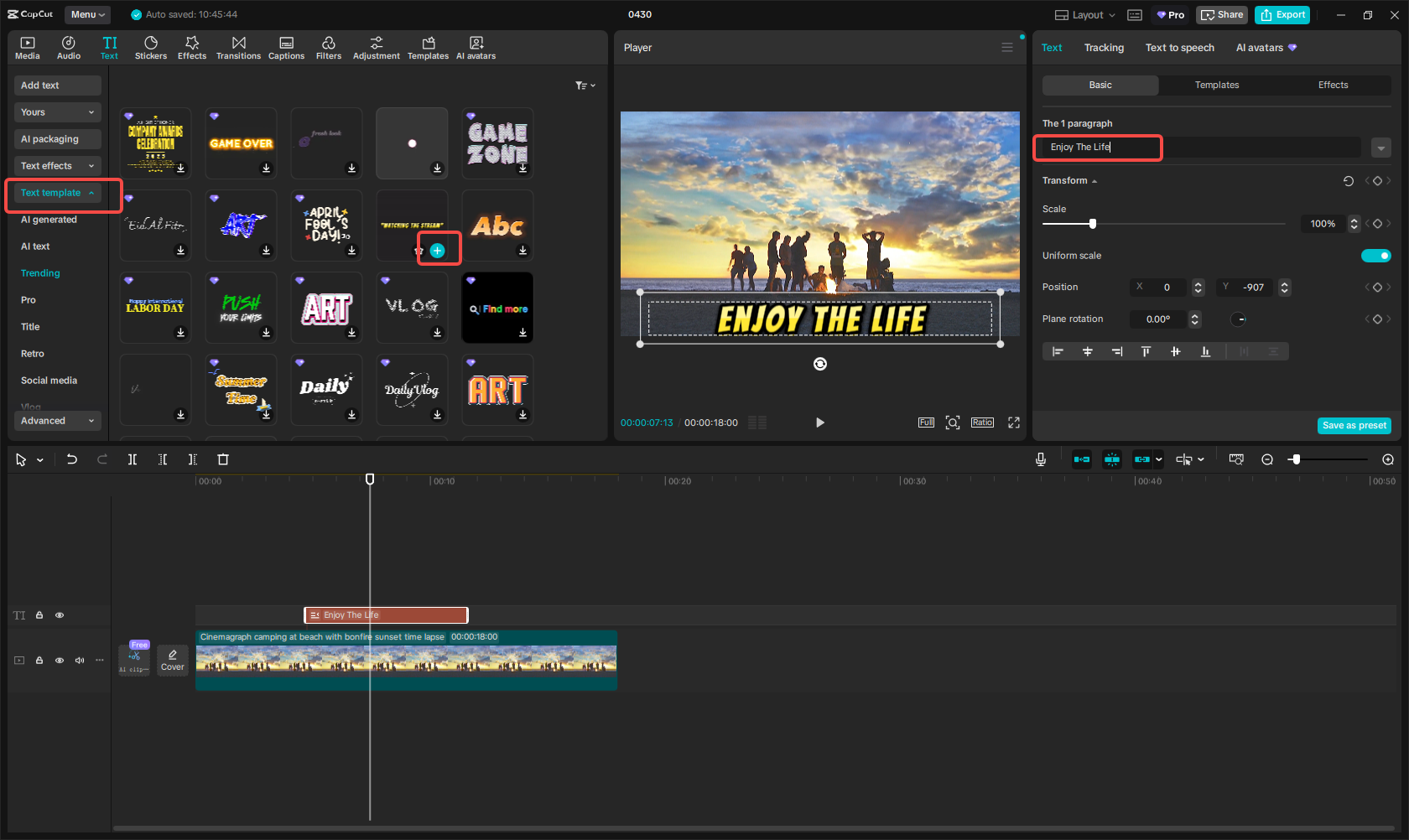This screenshot has width=1409, height=840.
Task: Open the Effects sub-tab
Action: coord(1333,86)
